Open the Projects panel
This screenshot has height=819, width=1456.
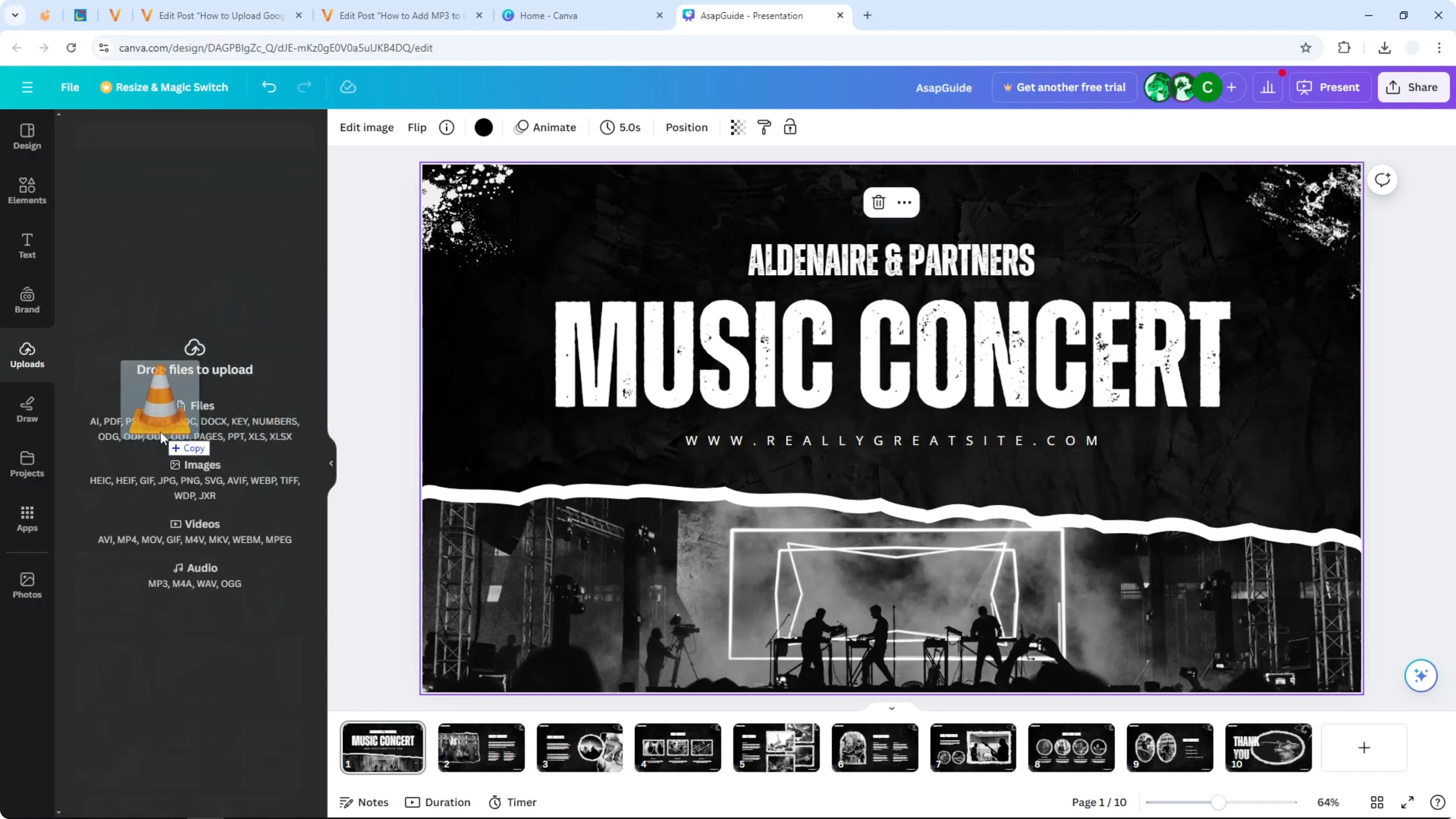coord(27,464)
